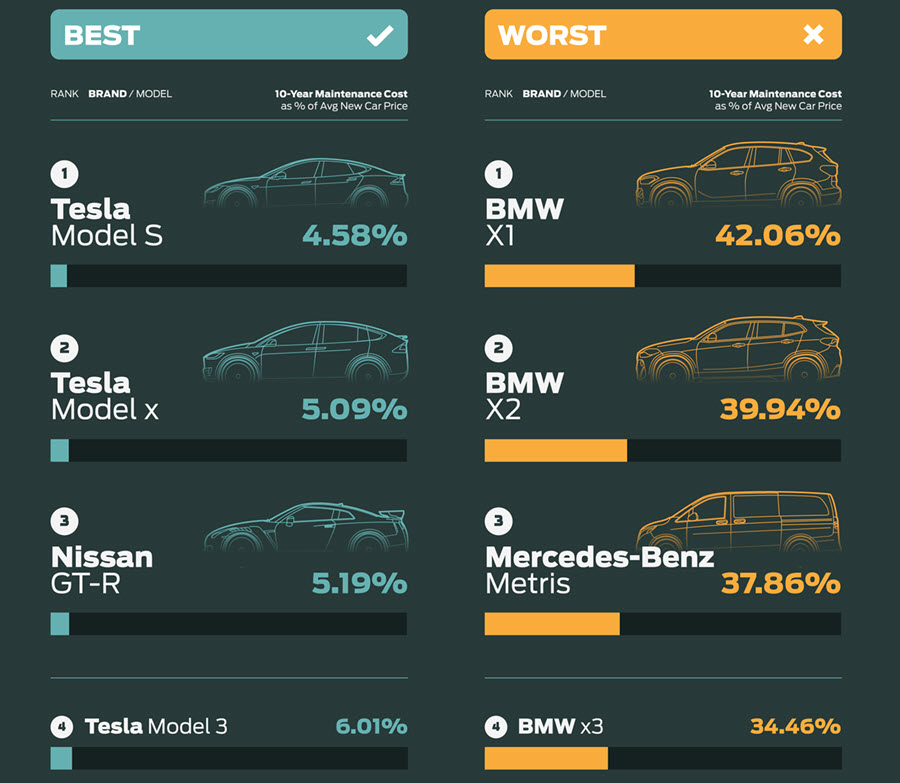Click rank 3 badge beside Mercedes-Benz Metris
This screenshot has width=900, height=783.
tap(498, 521)
